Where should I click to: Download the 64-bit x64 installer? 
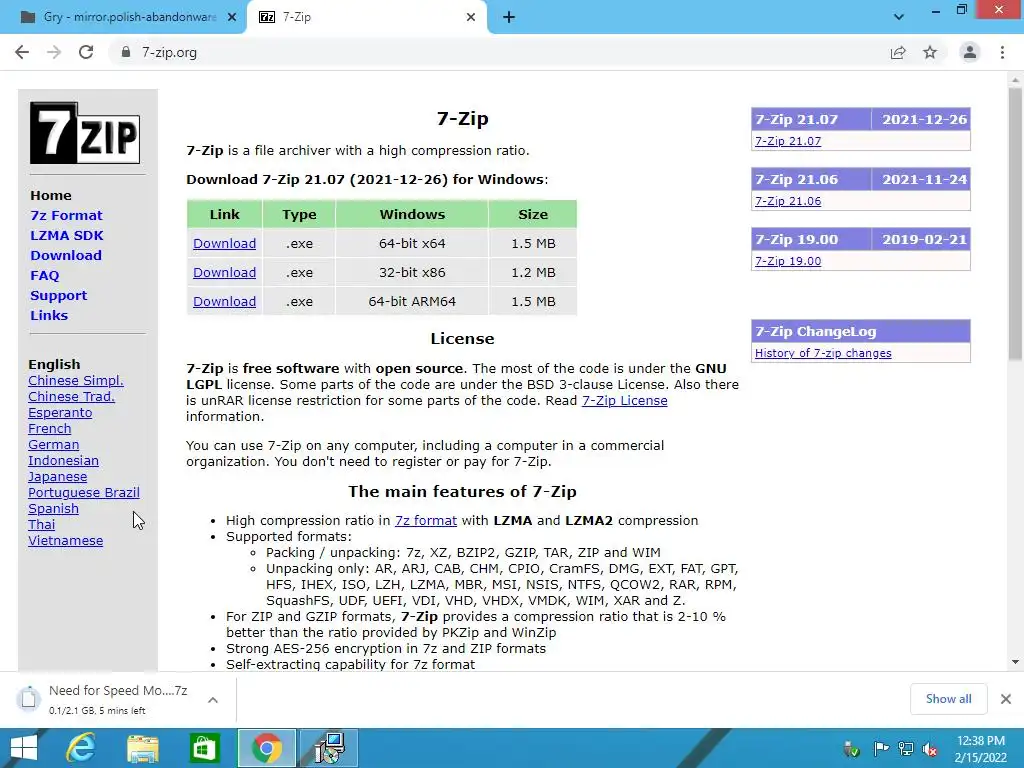coord(224,244)
